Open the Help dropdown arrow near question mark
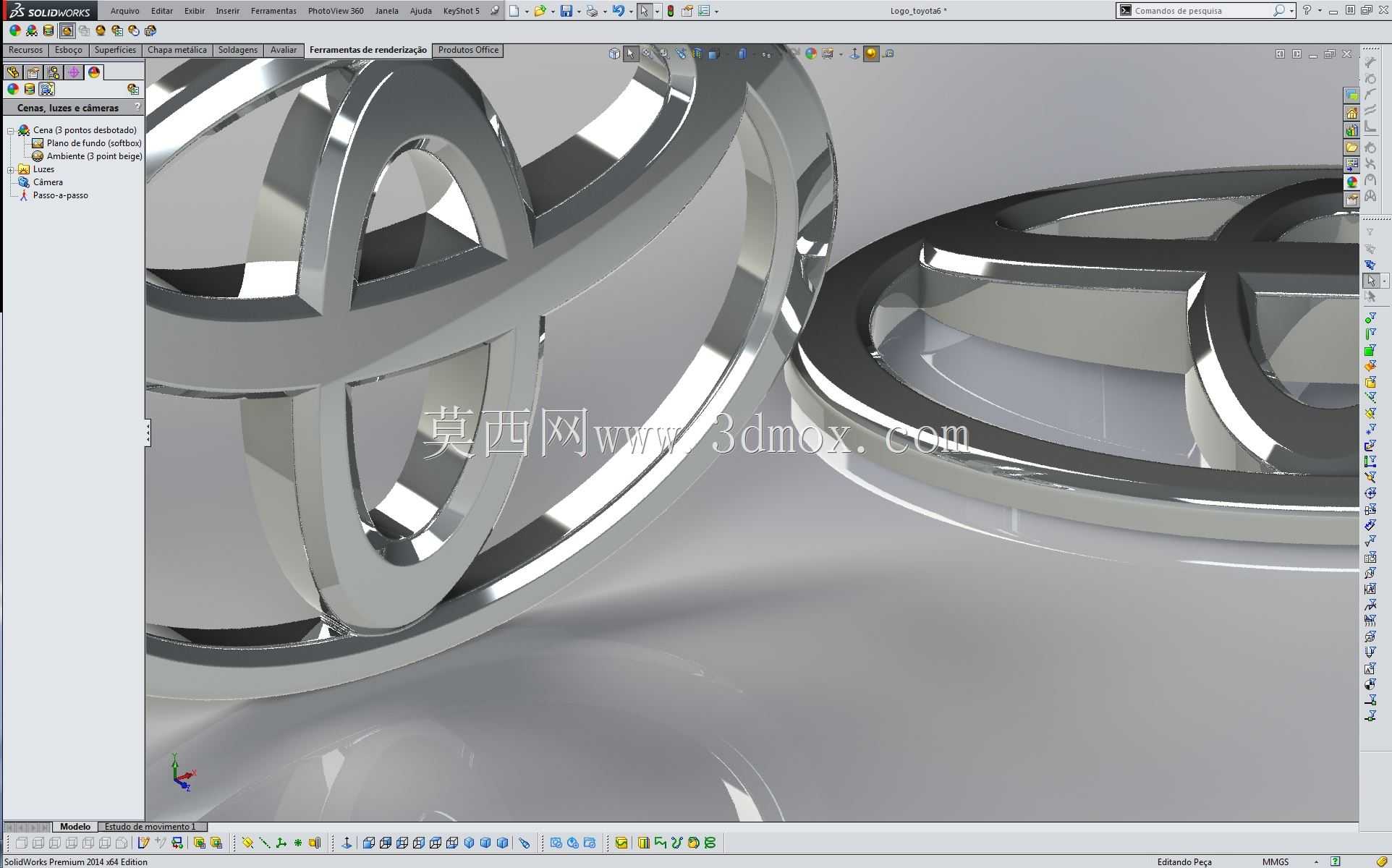The image size is (1392, 868). 1320,11
